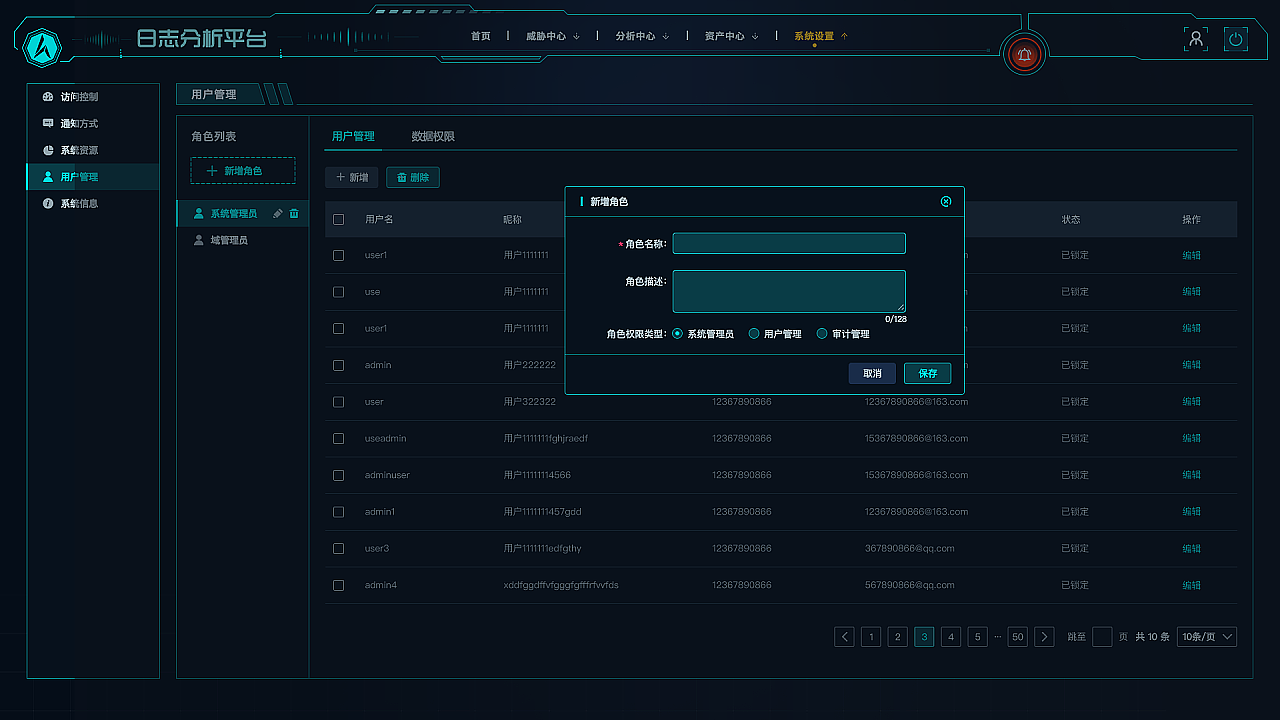Select the 系统管理员 radio button
The width and height of the screenshot is (1280, 720).
(x=678, y=334)
